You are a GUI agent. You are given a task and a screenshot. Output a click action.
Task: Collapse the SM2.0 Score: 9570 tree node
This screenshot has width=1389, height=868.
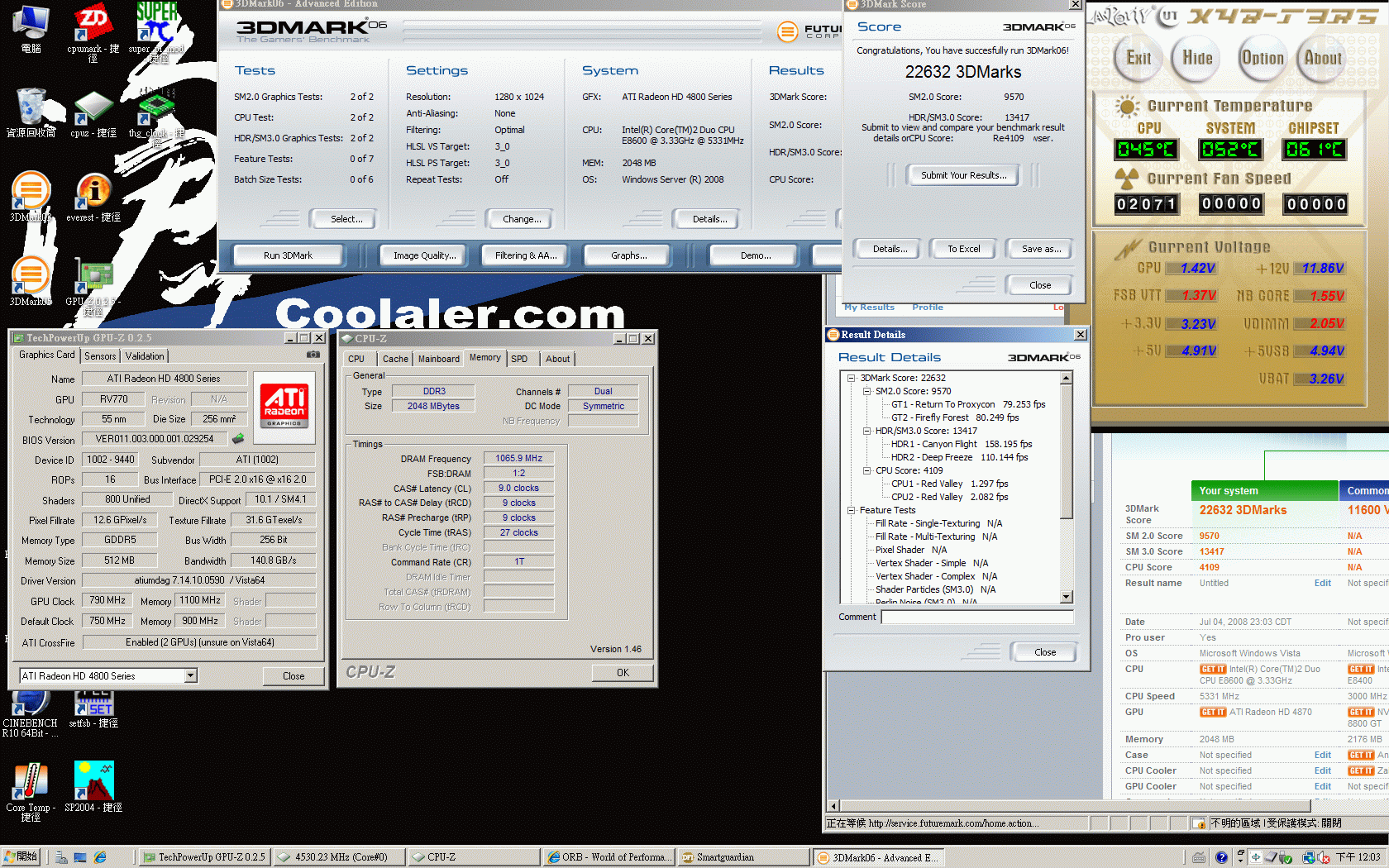(866, 391)
